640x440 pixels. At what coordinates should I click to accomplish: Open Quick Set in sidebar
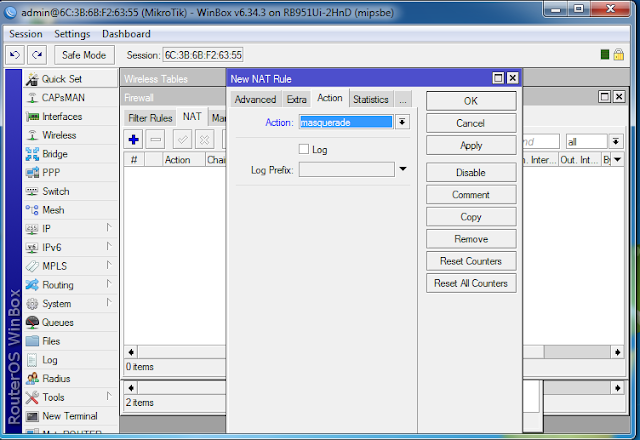[70, 79]
